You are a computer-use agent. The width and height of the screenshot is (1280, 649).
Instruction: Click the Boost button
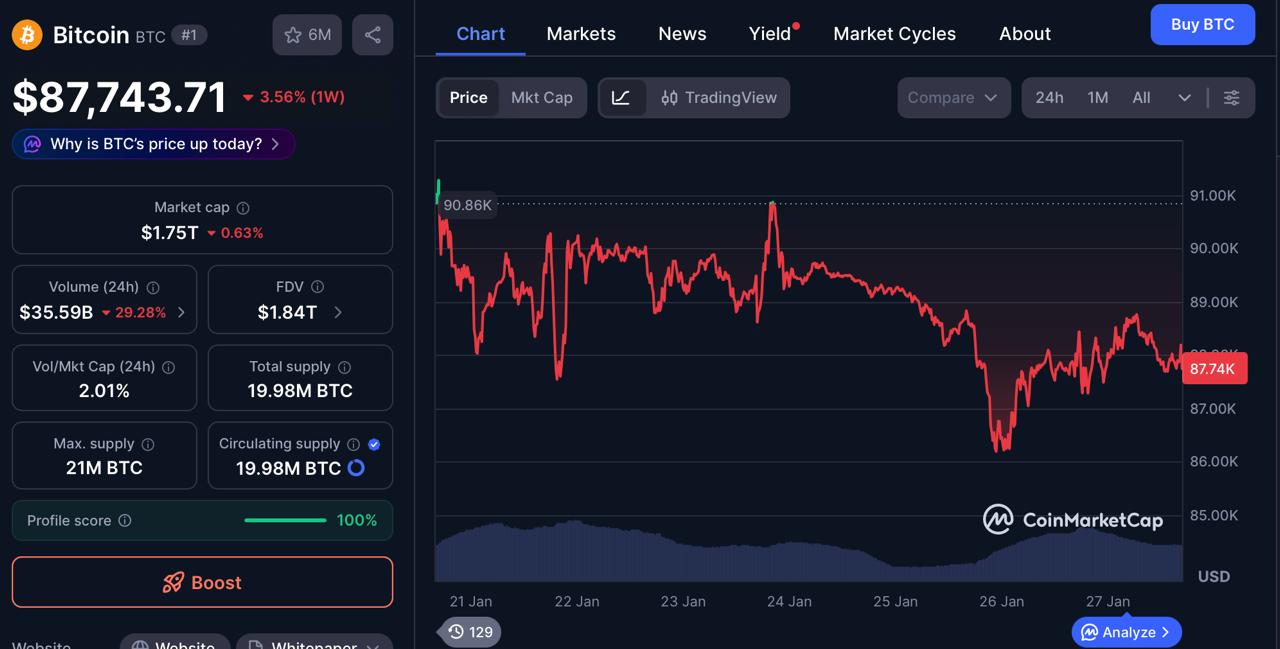pyautogui.click(x=202, y=582)
